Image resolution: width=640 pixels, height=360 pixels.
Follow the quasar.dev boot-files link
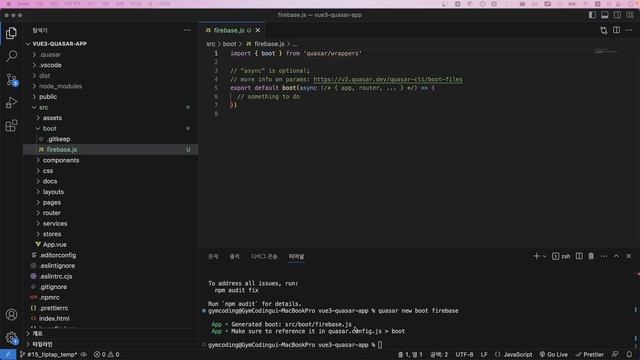pyautogui.click(x=388, y=79)
